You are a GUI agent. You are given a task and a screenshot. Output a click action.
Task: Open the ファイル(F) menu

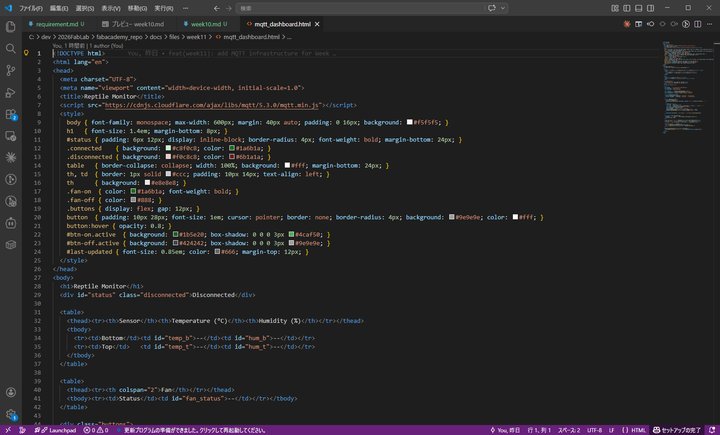(x=31, y=8)
